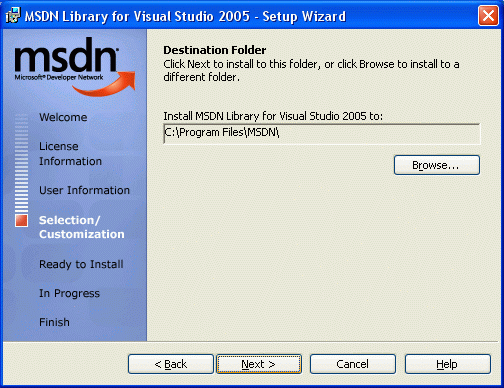Proceed with the Next button

(x=259, y=364)
